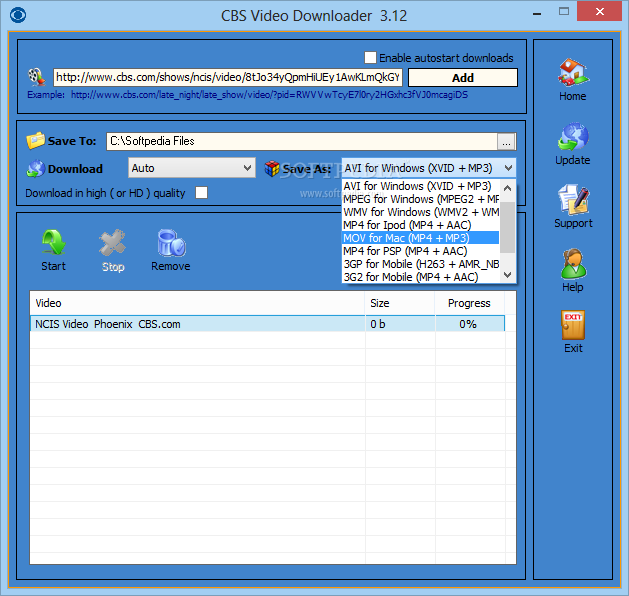Click the Video column header

click(x=197, y=303)
